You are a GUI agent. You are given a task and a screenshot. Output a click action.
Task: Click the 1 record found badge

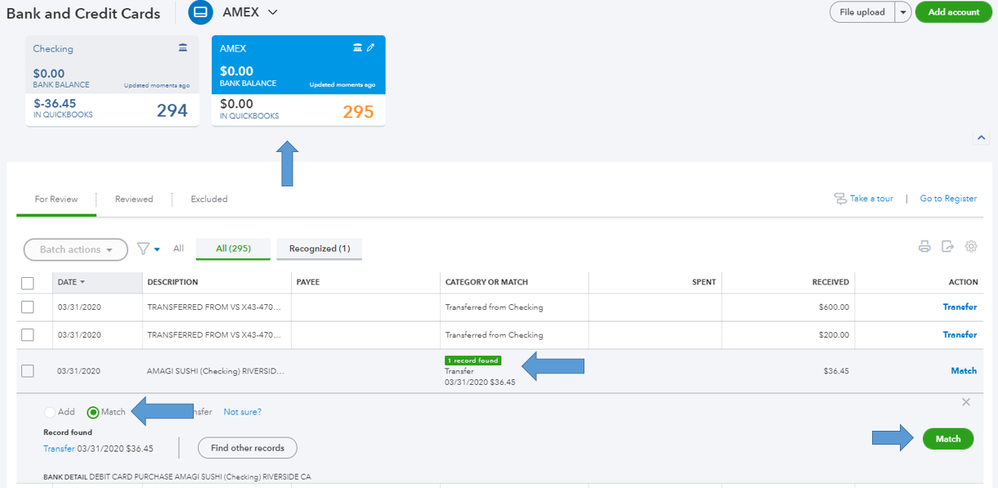[x=473, y=361]
